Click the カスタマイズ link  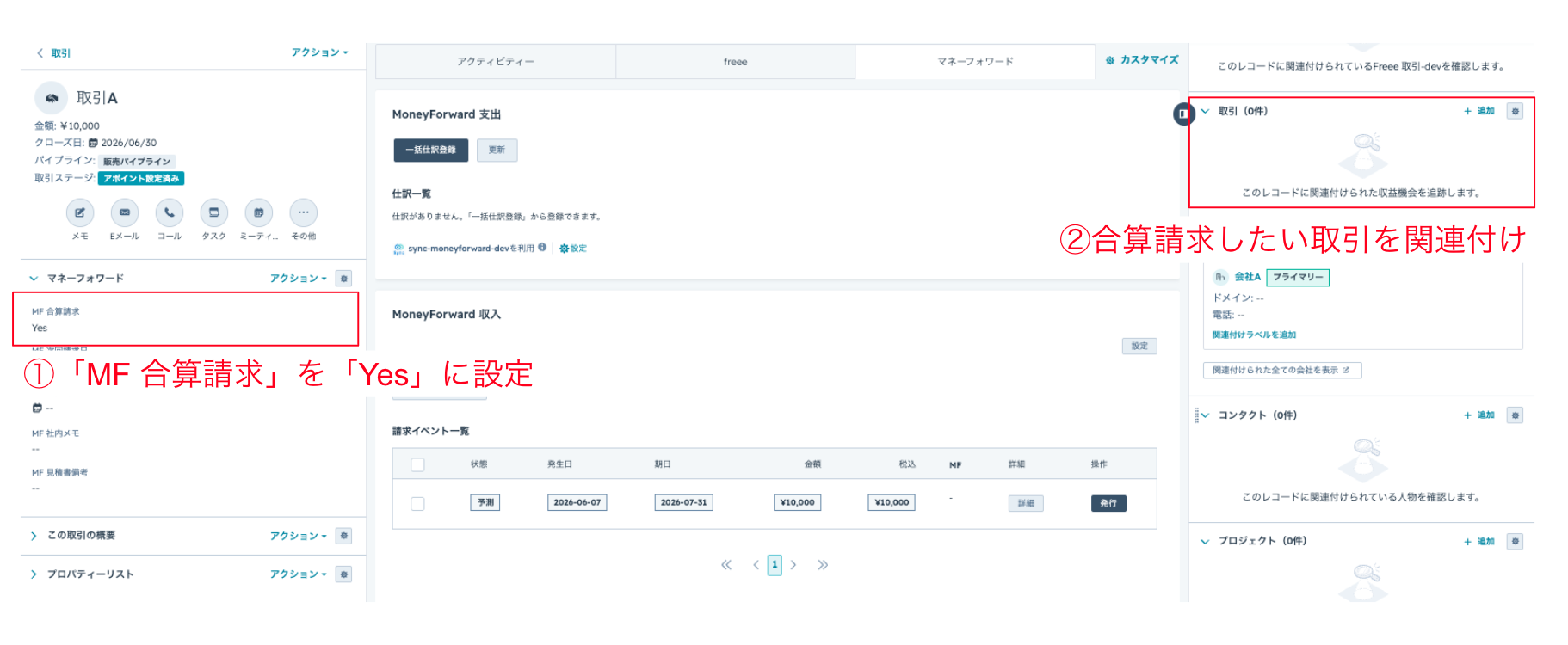pos(1142,60)
